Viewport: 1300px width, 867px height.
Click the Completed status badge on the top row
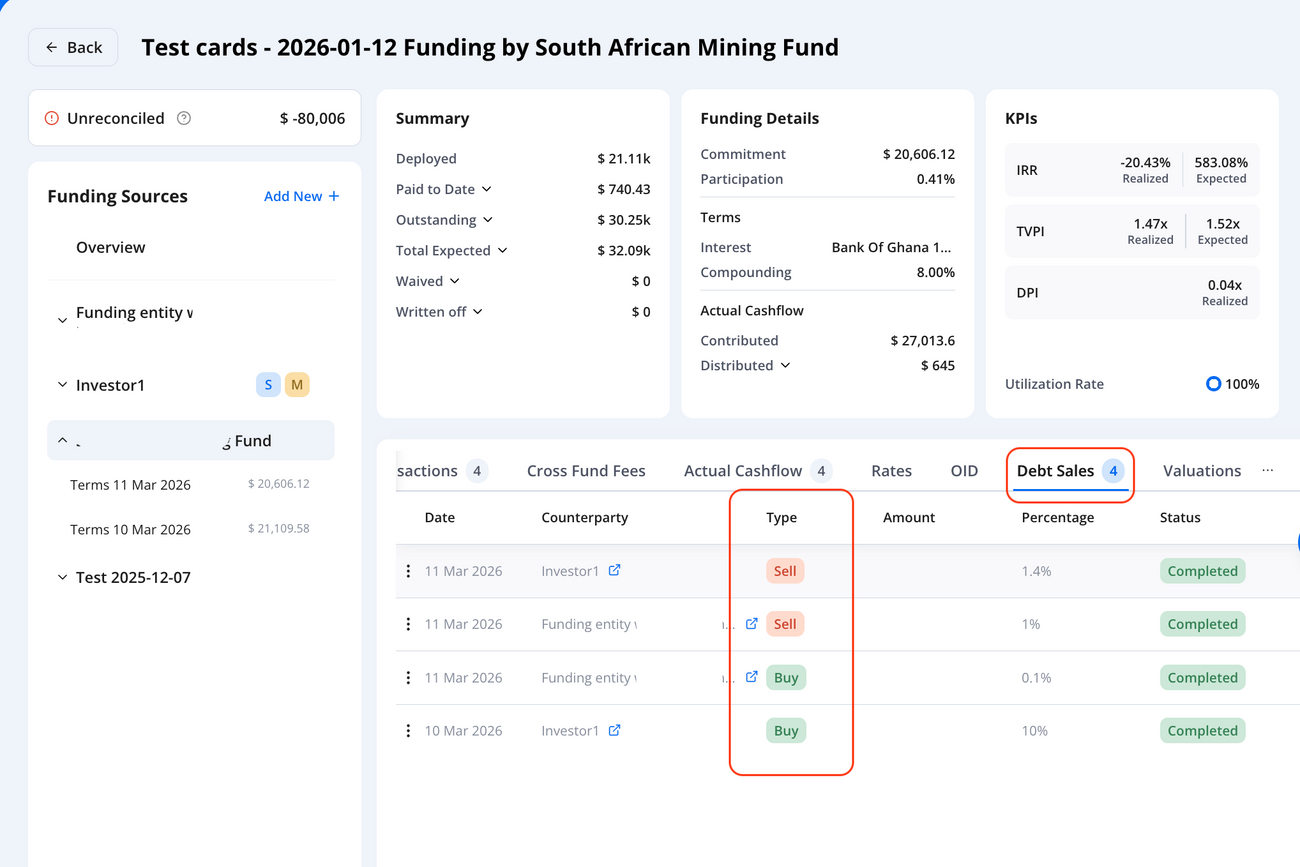(x=1202, y=570)
